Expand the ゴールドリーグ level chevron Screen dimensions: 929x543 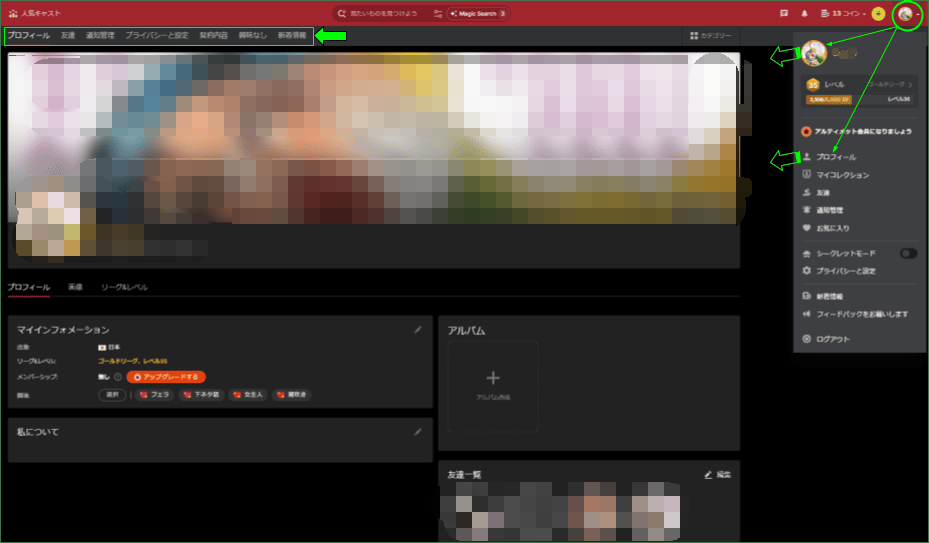coord(910,84)
